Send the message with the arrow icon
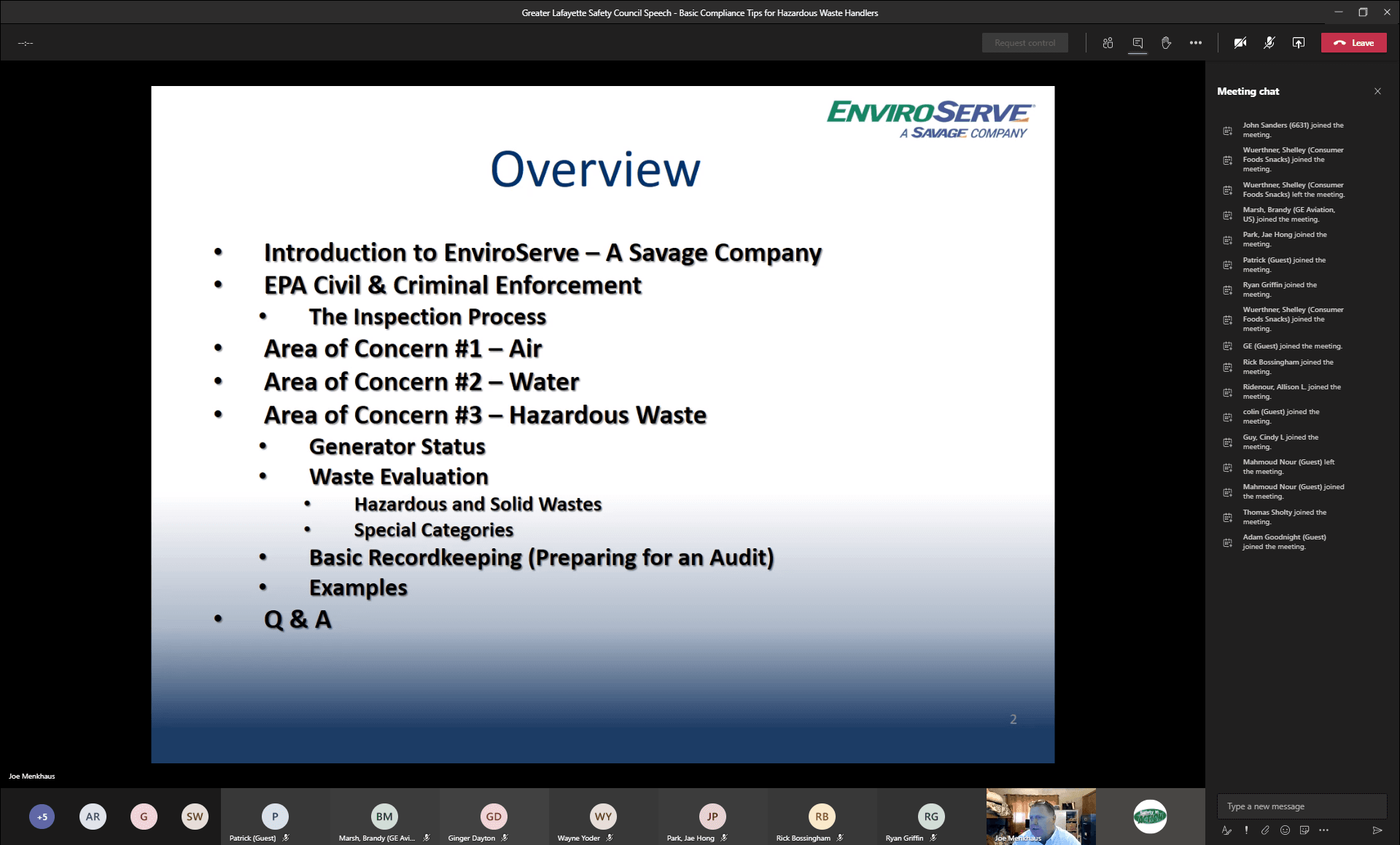The width and height of the screenshot is (1400, 845). click(1377, 830)
